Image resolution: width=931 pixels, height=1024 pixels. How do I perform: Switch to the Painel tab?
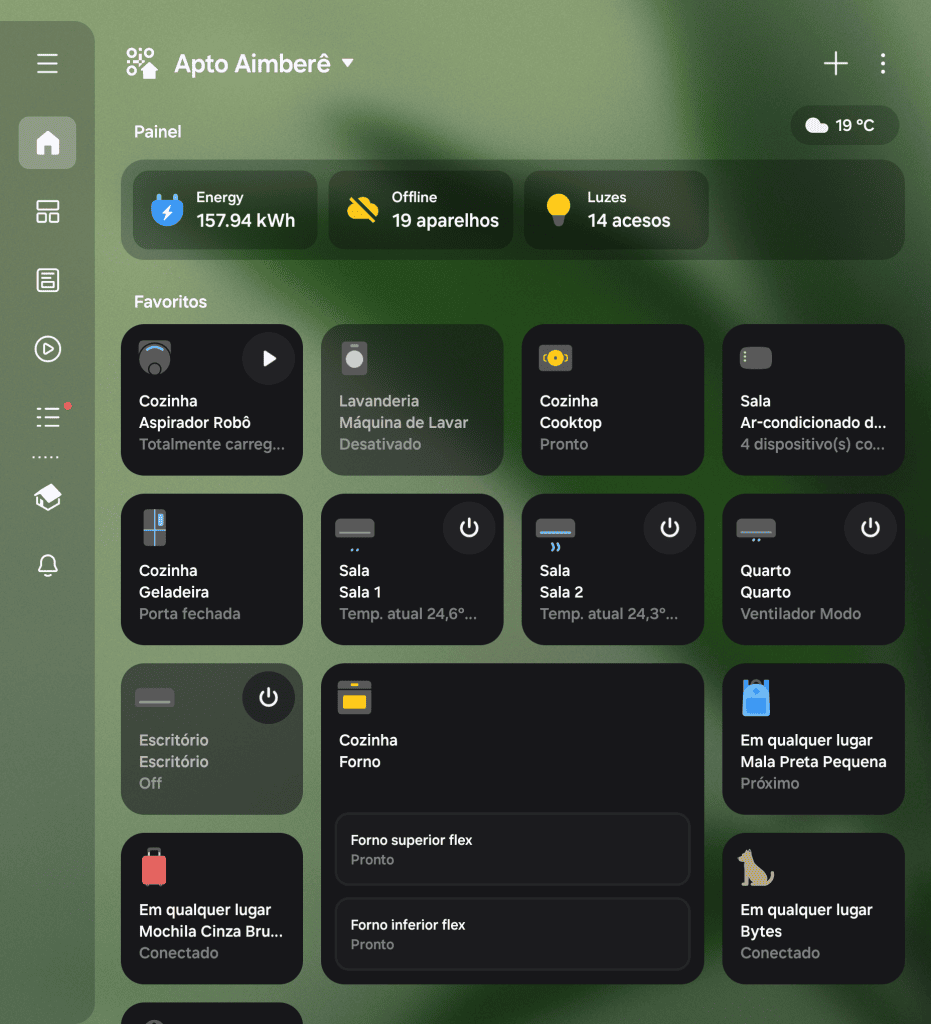tap(157, 131)
